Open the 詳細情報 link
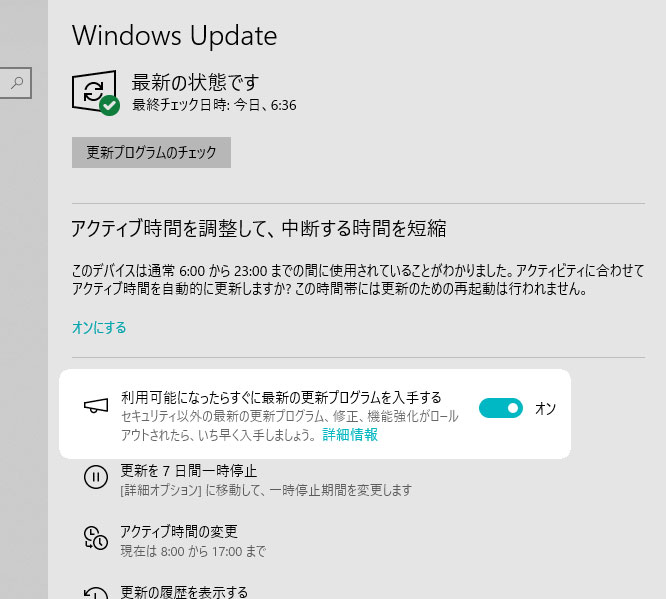Image resolution: width=666 pixels, height=599 pixels. point(350,435)
